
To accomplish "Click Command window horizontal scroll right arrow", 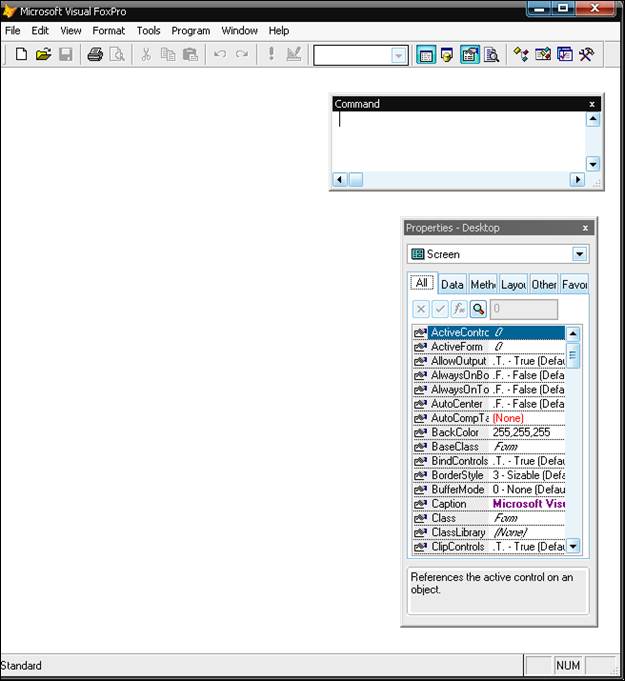I will (x=577, y=179).
